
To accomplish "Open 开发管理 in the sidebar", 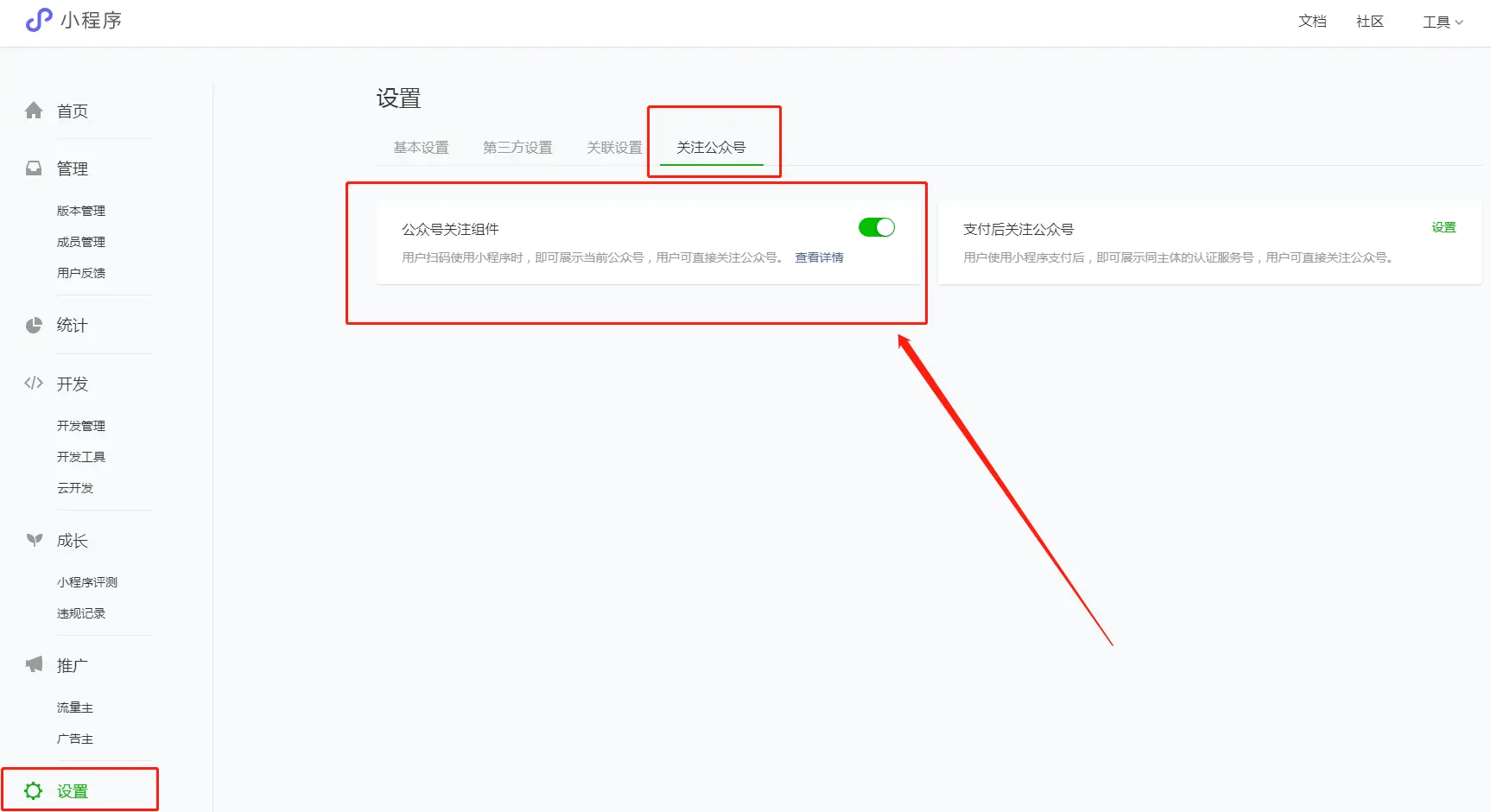I will [x=81, y=426].
